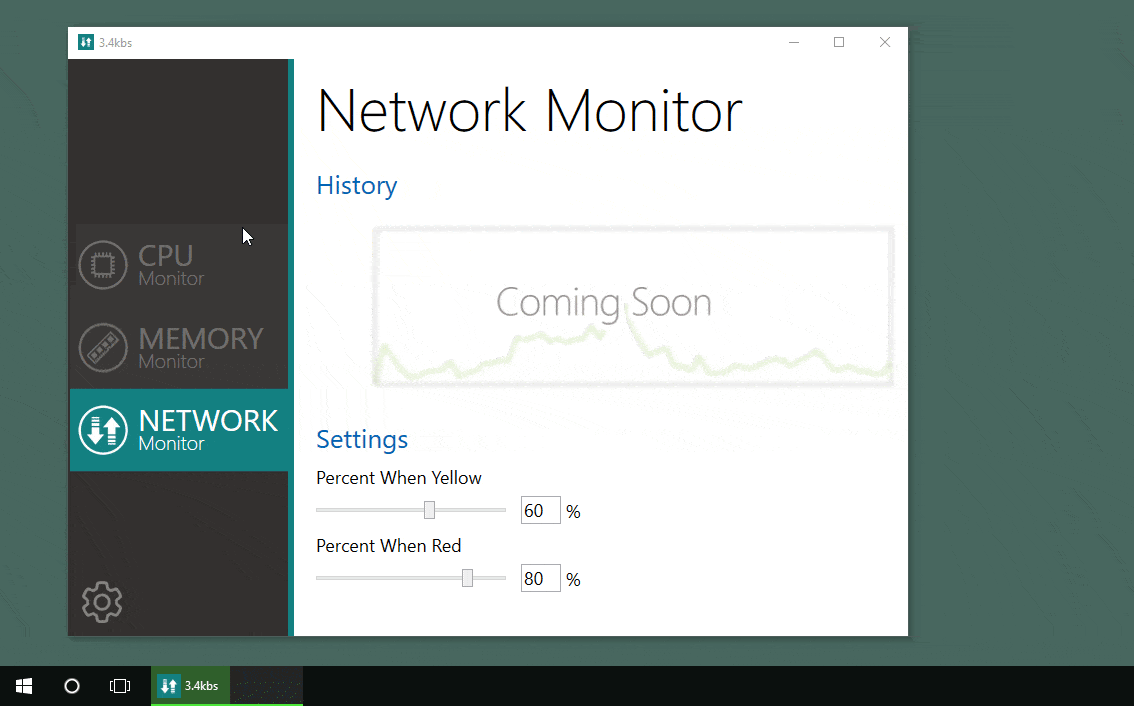This screenshot has width=1134, height=706.
Task: Switch to the CPU Monitor tab label
Action: click(x=171, y=265)
